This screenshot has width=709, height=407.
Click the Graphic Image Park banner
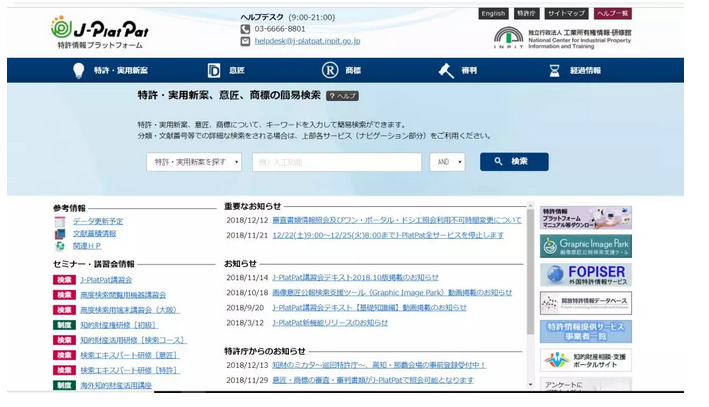tap(586, 246)
